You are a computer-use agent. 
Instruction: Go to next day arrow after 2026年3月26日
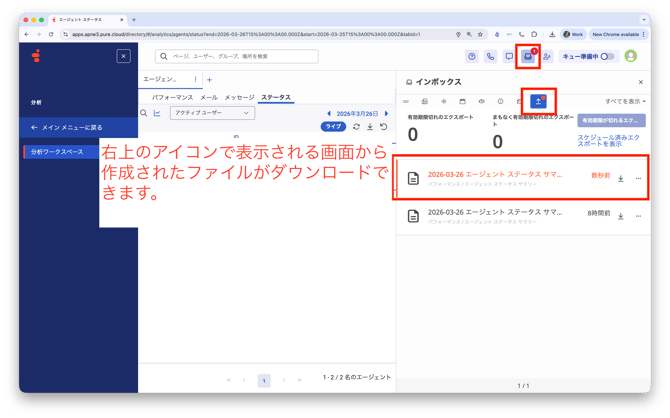tap(386, 114)
